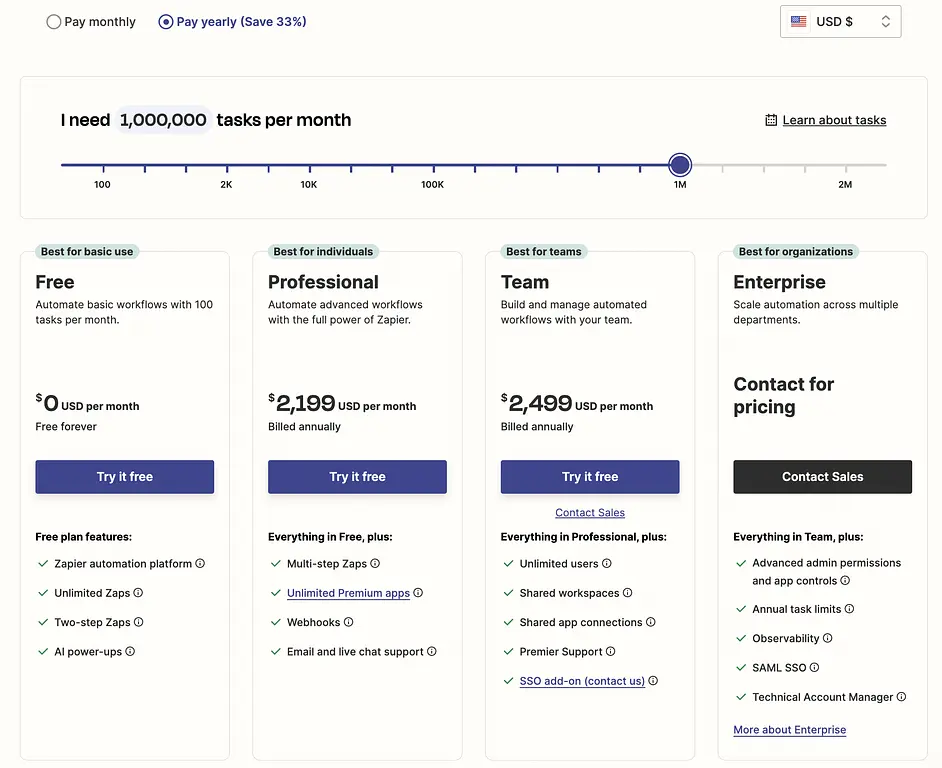Click info icon next to Zapier automation platform
This screenshot has width=942, height=768.
tap(200, 564)
